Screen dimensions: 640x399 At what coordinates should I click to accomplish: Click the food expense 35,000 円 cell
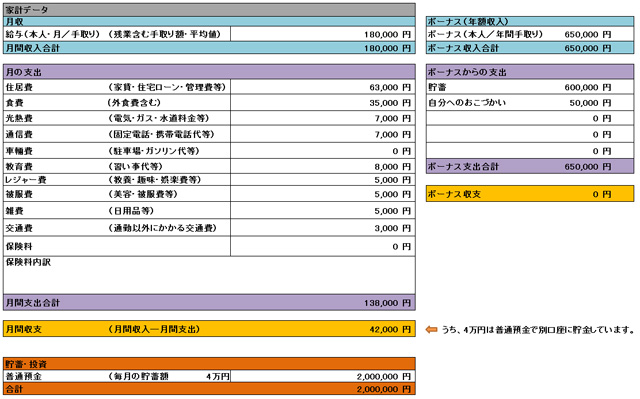[x=323, y=103]
